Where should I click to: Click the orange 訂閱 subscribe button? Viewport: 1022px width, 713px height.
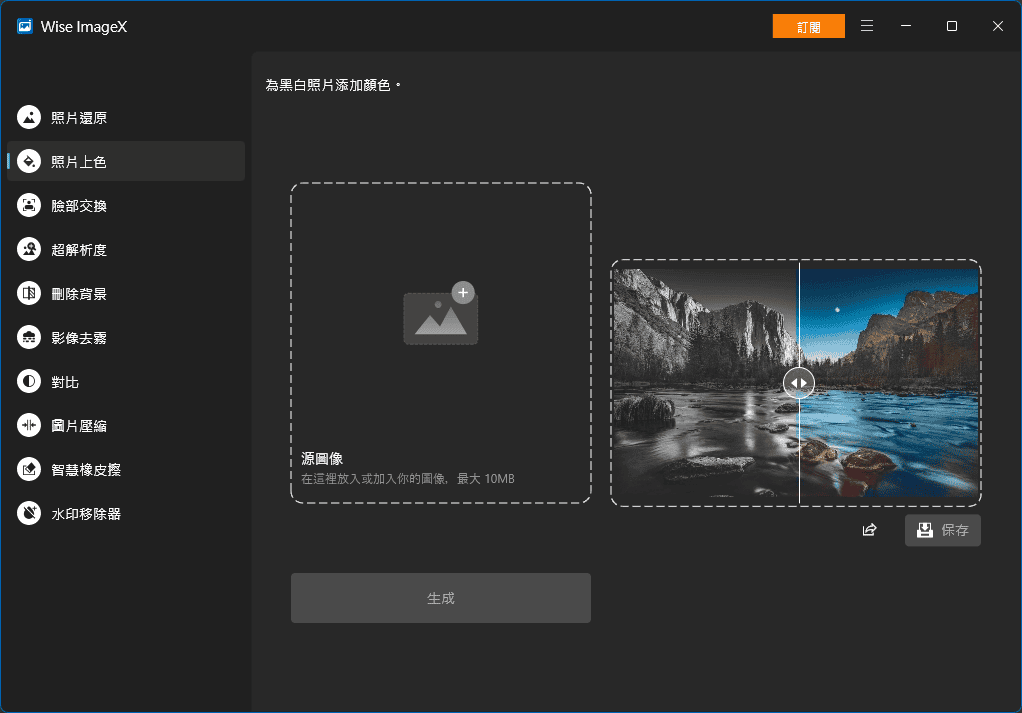[808, 27]
